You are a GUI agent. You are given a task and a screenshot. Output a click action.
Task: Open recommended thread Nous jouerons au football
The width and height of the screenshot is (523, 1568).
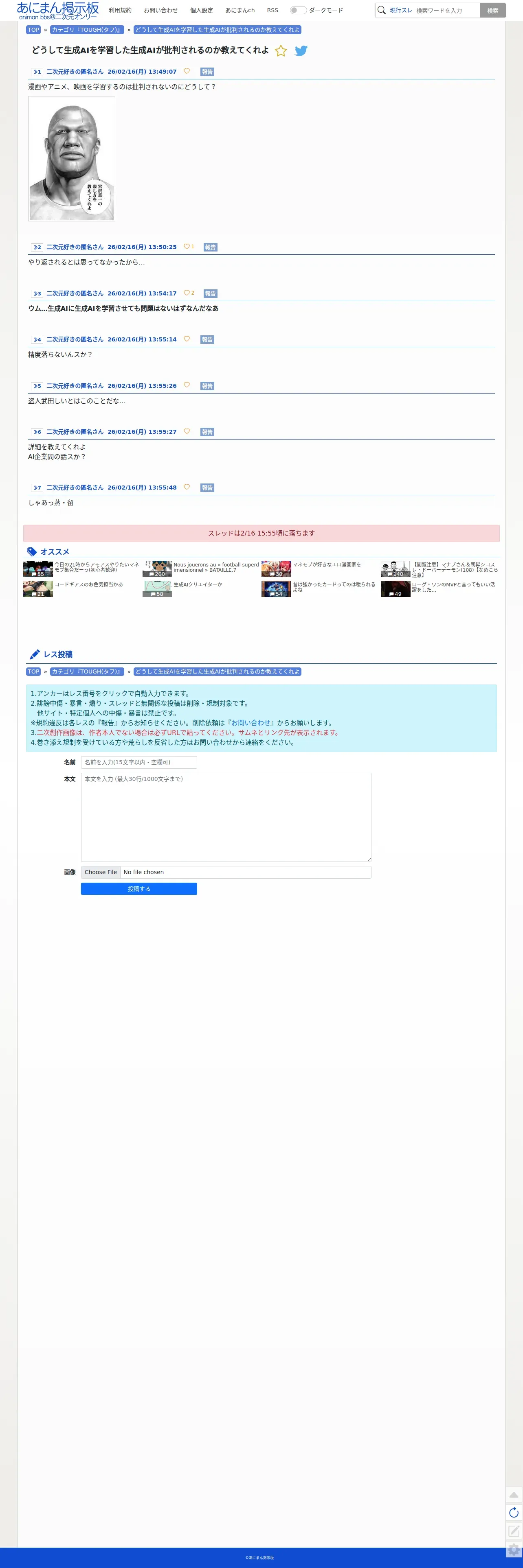pos(201,569)
